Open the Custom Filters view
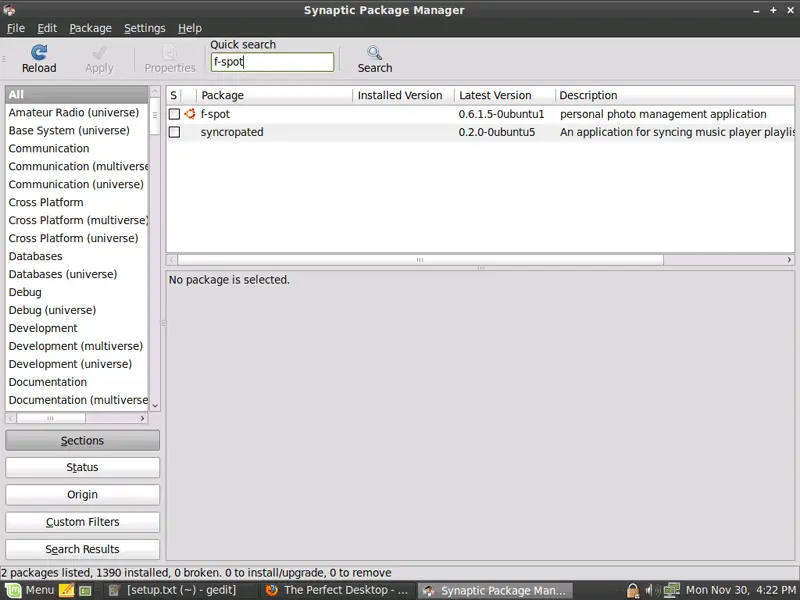This screenshot has height=600, width=800. (82, 522)
